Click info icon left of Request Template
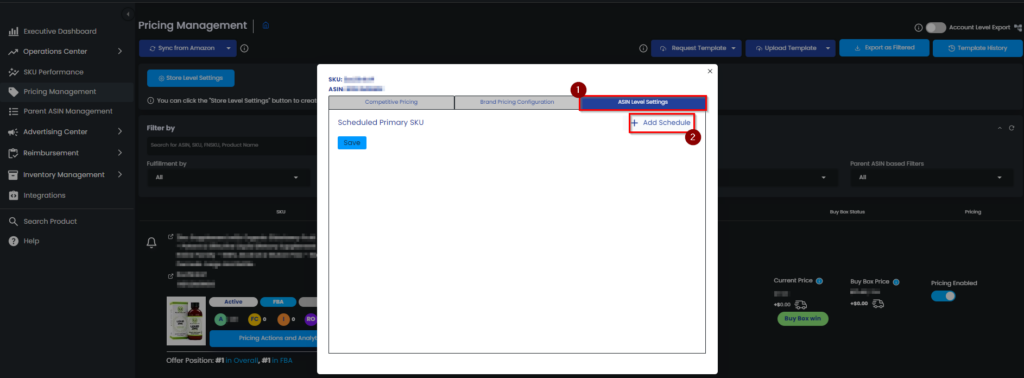1024x378 pixels. (x=643, y=48)
